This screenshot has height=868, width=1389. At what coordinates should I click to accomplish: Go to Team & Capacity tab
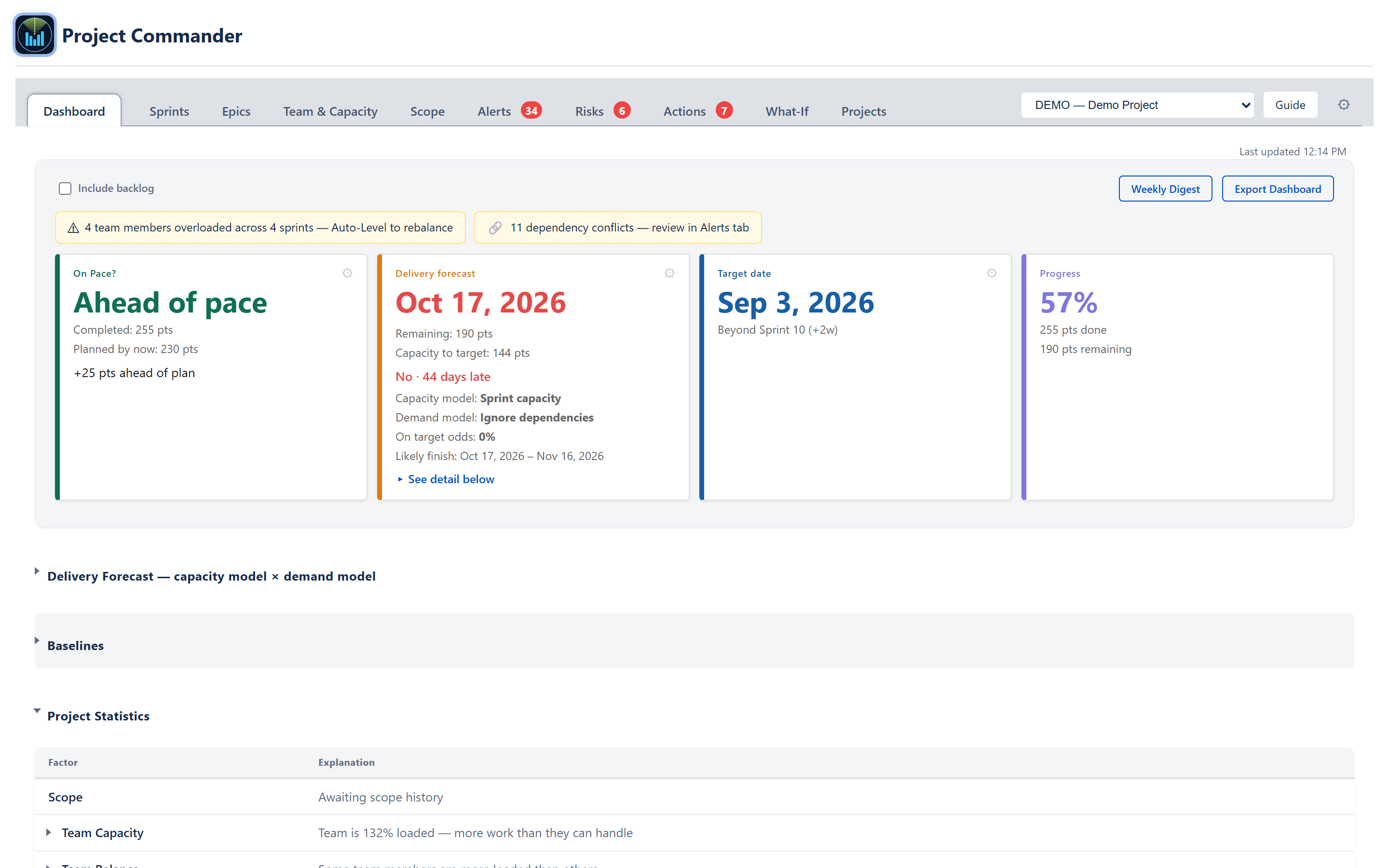click(330, 111)
